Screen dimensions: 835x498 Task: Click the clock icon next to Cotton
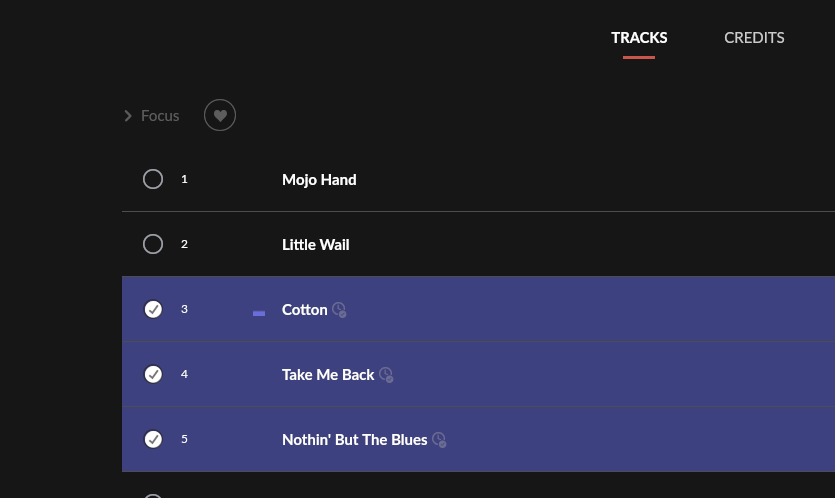tap(339, 309)
